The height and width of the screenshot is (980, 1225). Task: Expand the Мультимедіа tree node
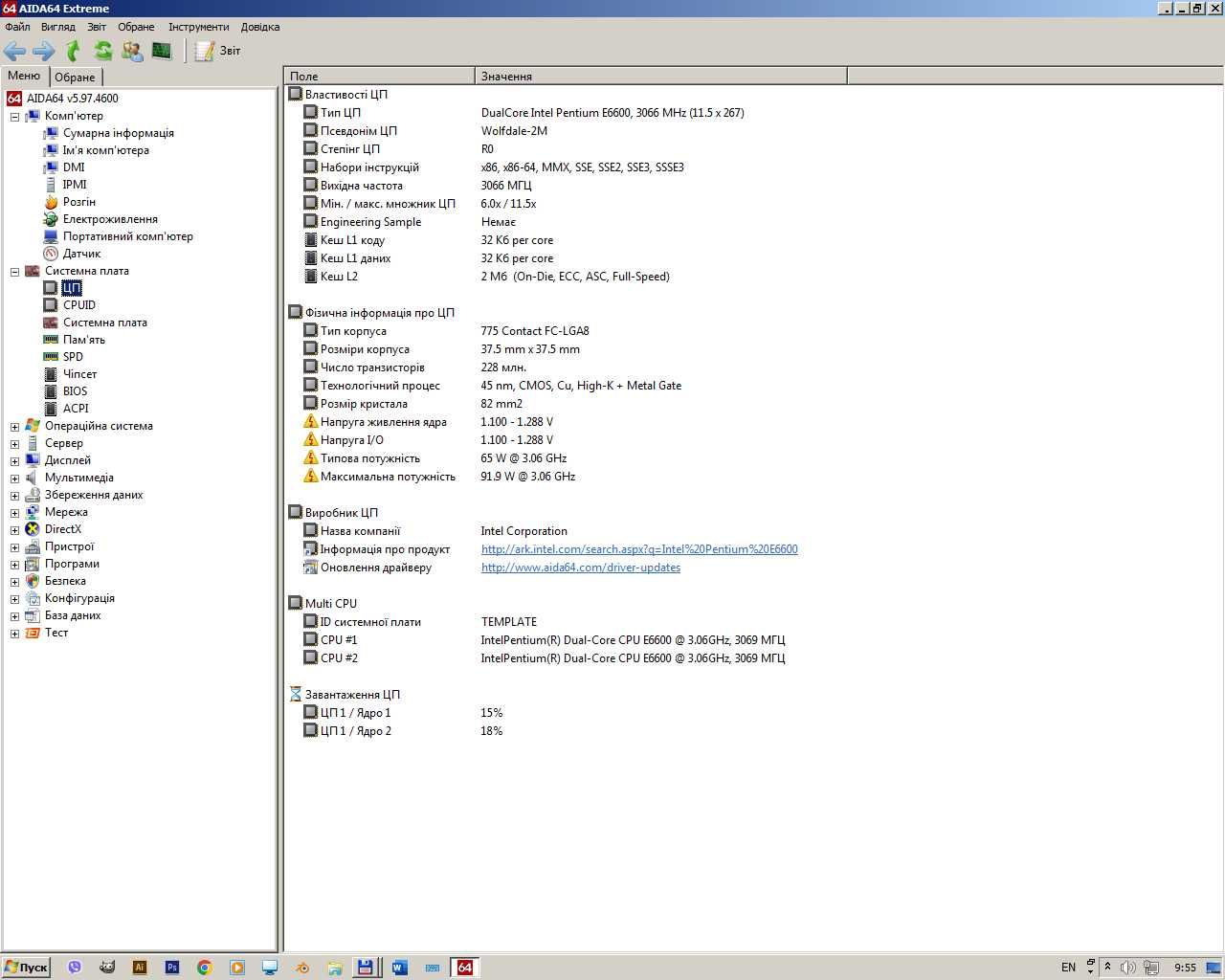pos(14,479)
